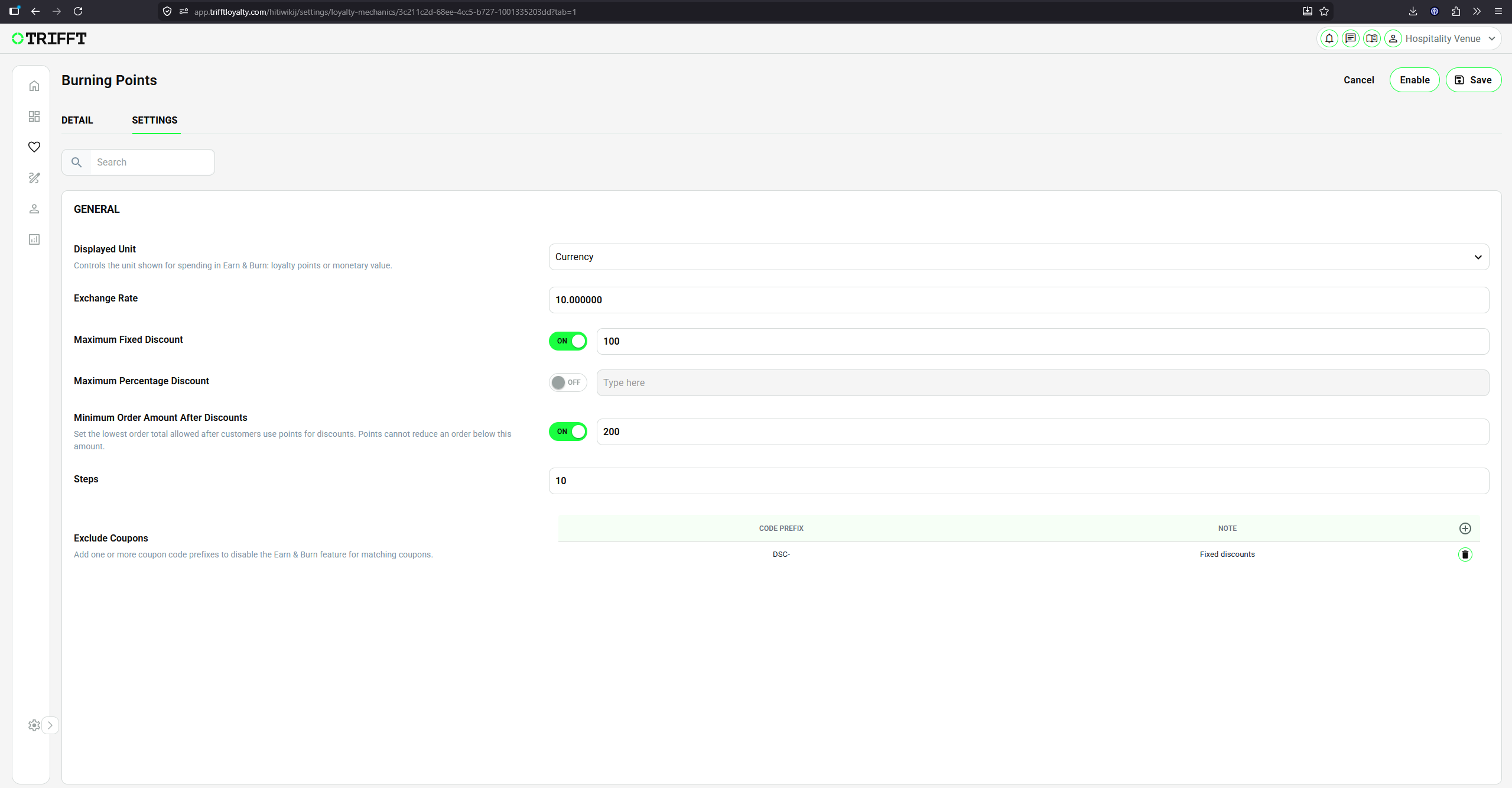Focus the Search input field
Image resolution: width=1512 pixels, height=788 pixels.
[x=151, y=162]
